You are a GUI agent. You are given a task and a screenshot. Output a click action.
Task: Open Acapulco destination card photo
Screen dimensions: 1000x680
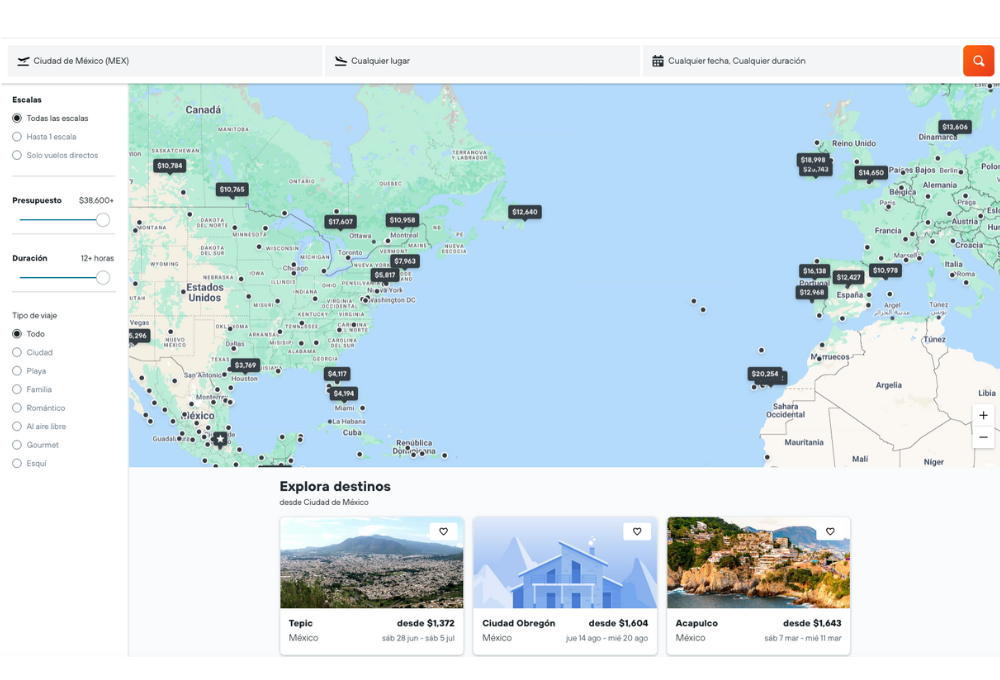[758, 563]
